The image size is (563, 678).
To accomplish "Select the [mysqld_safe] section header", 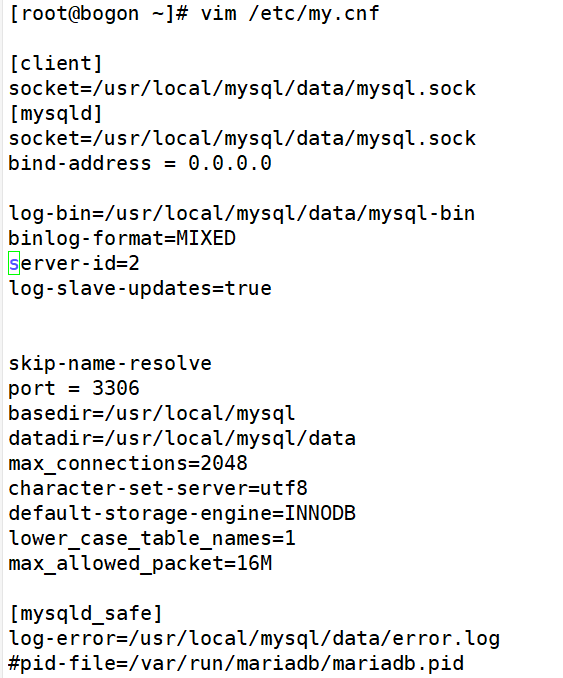I will [86, 614].
